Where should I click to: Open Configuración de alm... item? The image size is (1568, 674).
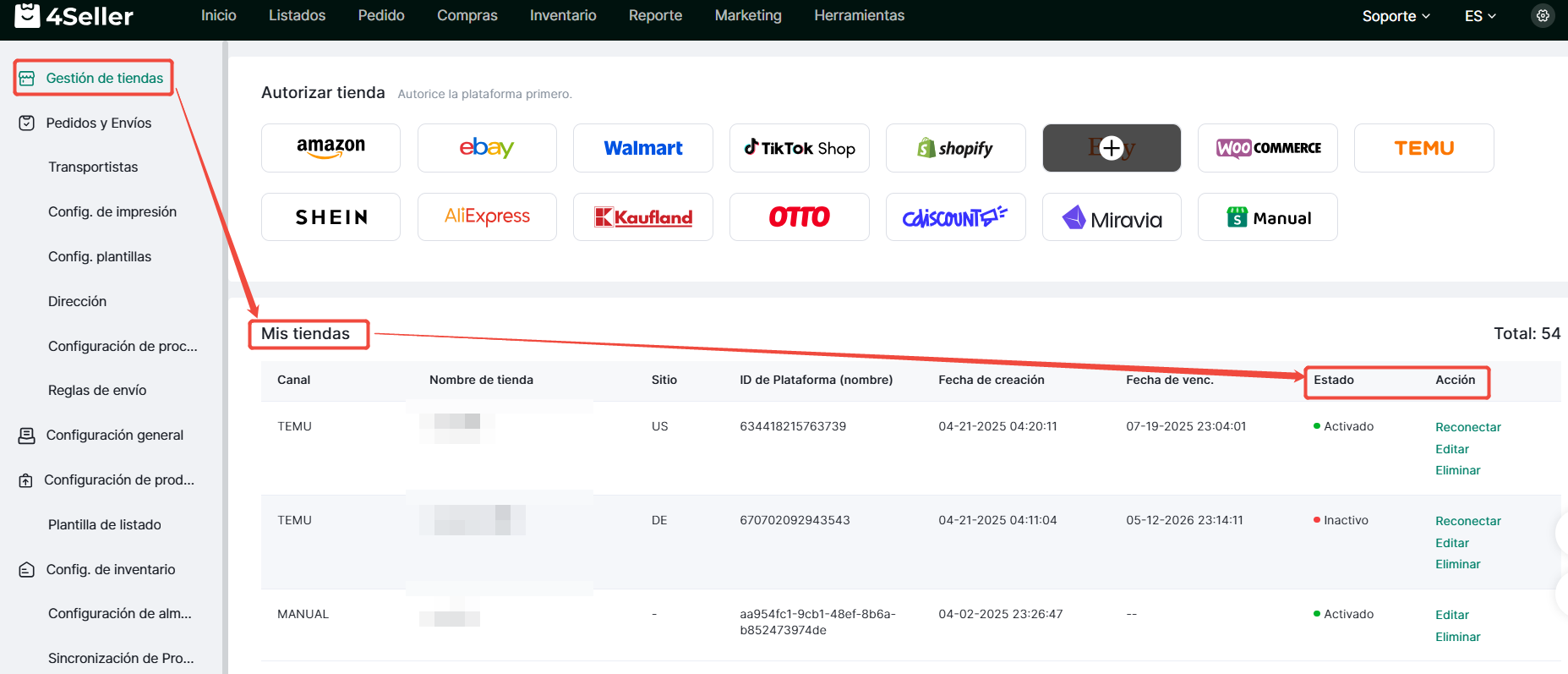click(x=120, y=613)
